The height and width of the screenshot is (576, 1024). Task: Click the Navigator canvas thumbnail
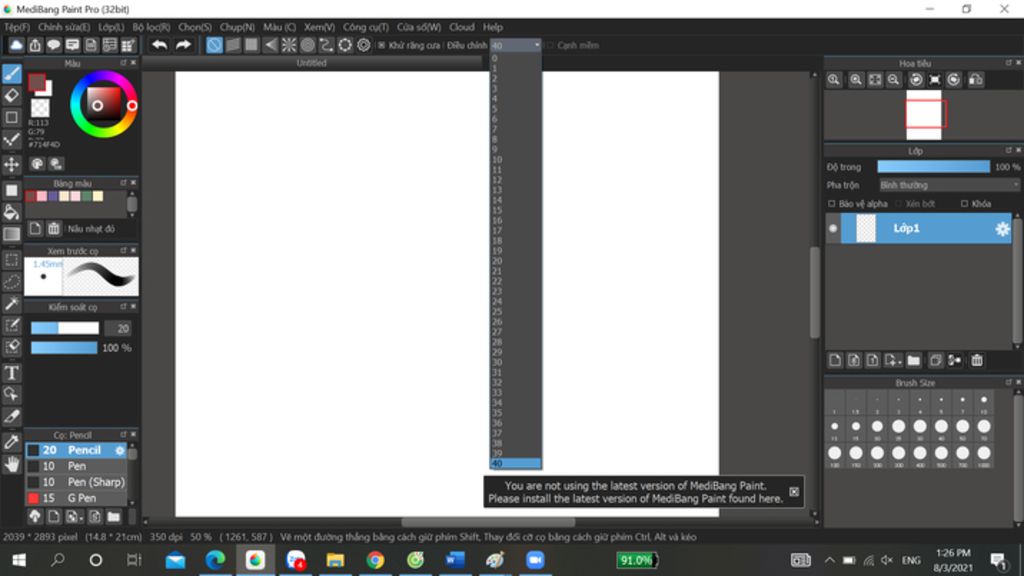click(x=923, y=115)
